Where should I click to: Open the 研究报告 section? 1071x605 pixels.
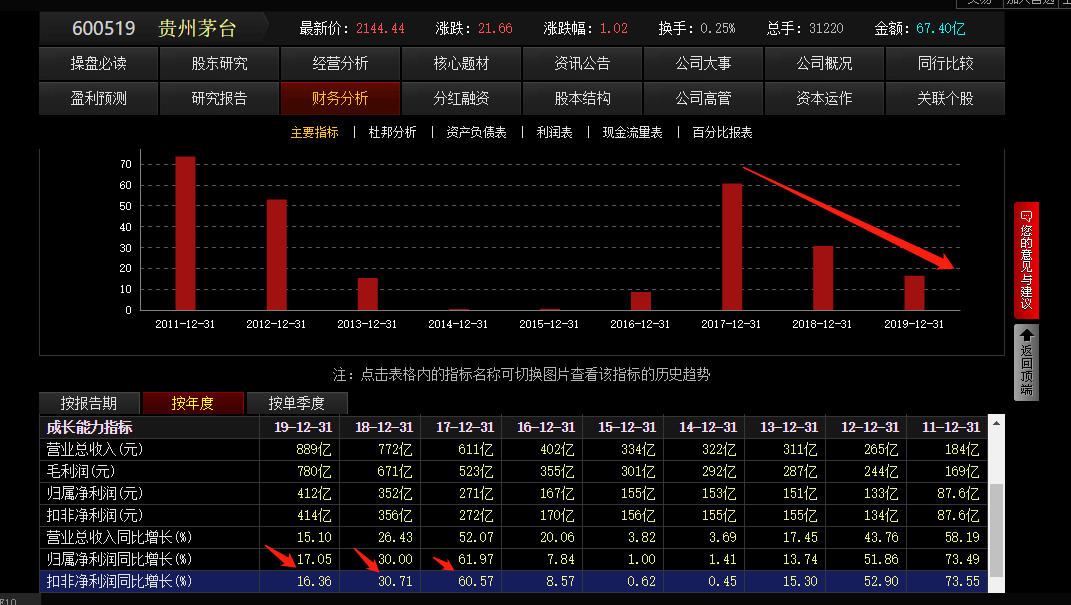pyautogui.click(x=218, y=99)
